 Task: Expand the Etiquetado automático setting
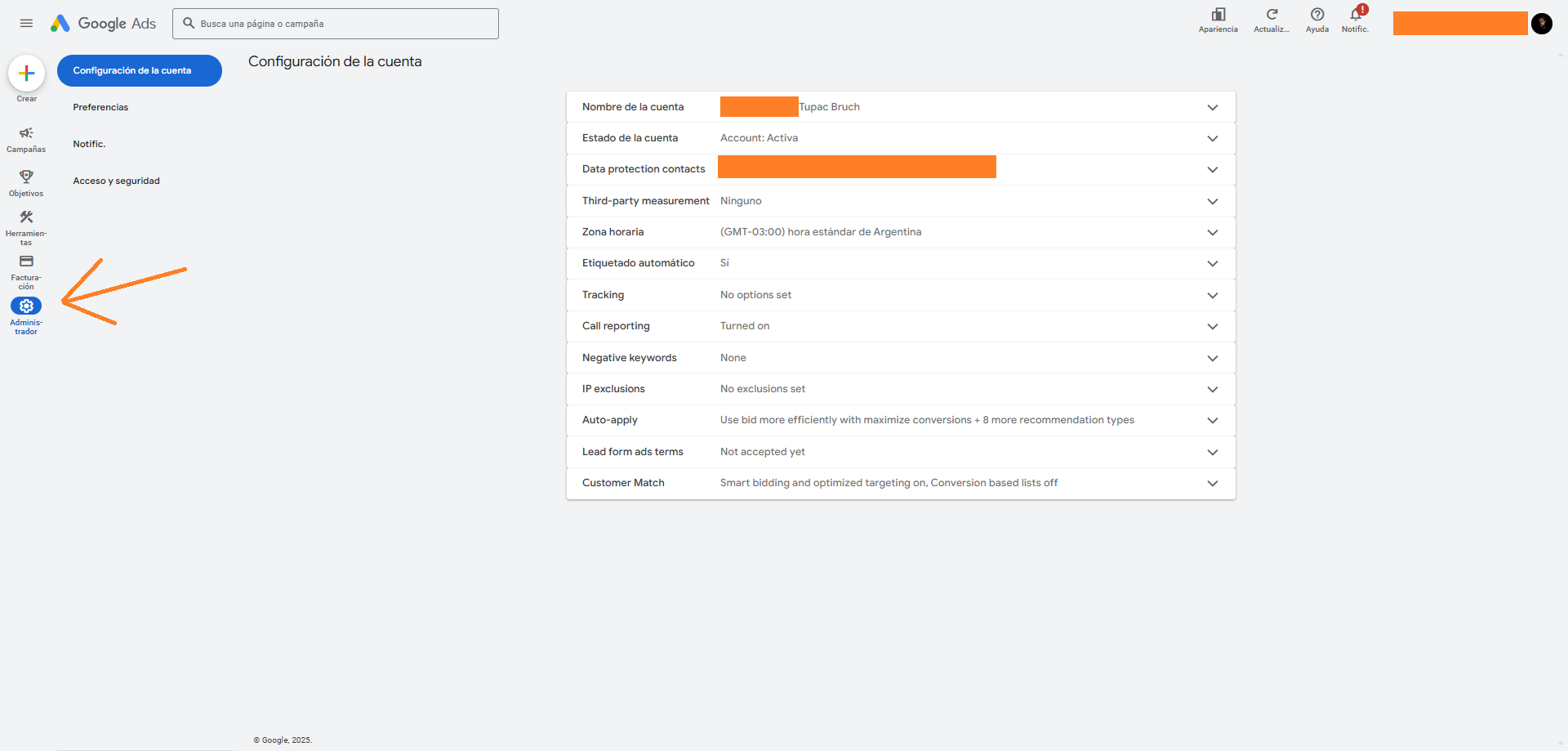click(1213, 263)
